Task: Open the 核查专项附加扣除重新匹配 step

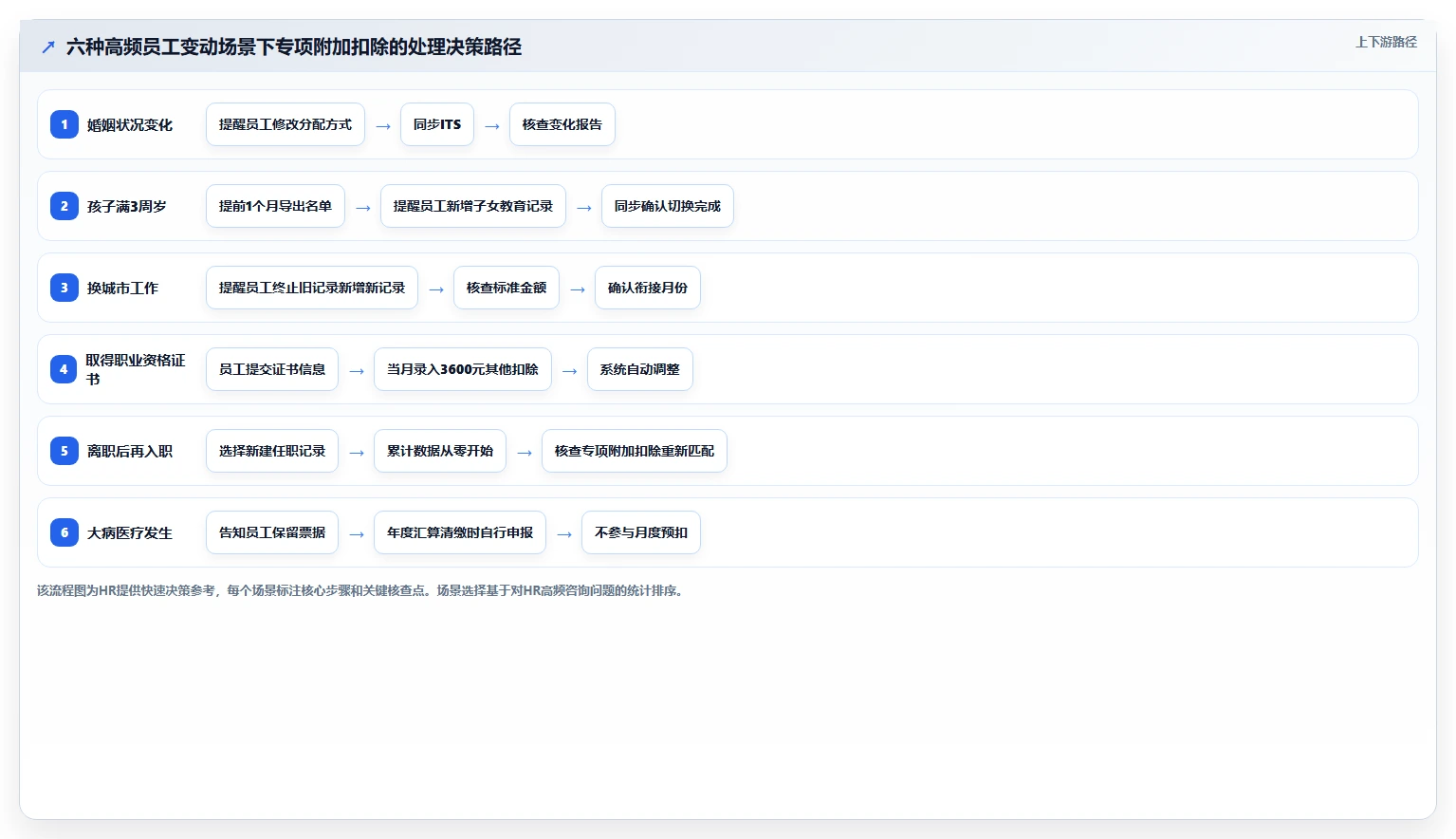Action: (635, 451)
